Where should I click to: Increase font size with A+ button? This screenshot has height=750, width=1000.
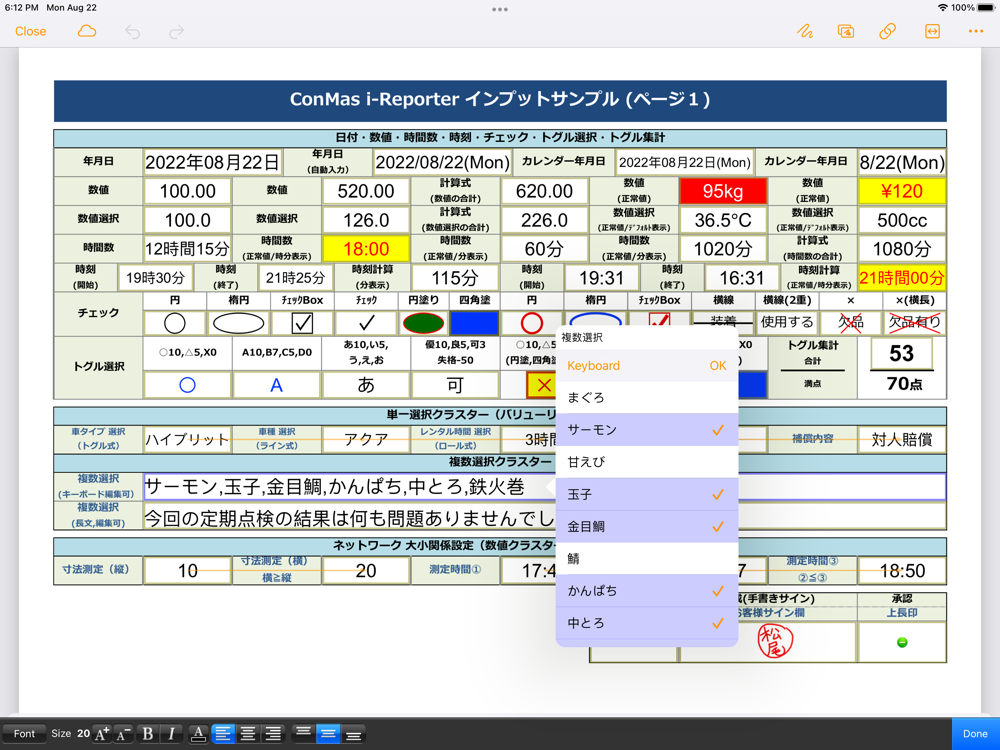[x=102, y=733]
